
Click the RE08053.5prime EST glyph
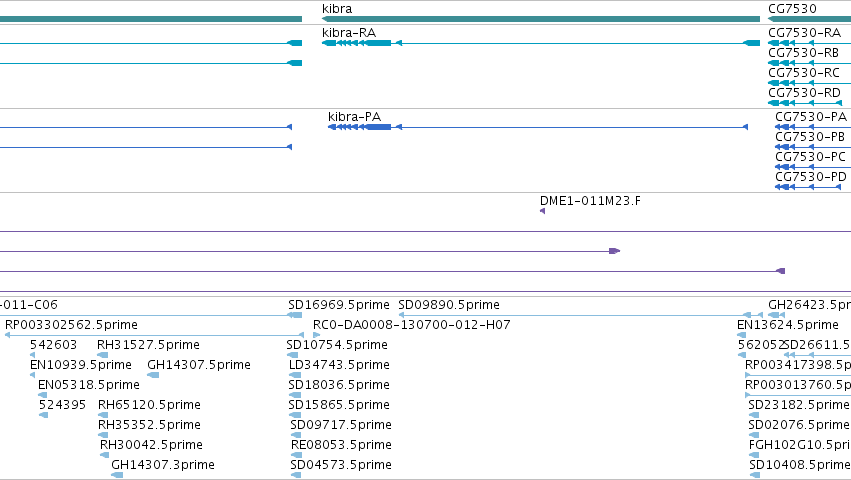coord(296,455)
